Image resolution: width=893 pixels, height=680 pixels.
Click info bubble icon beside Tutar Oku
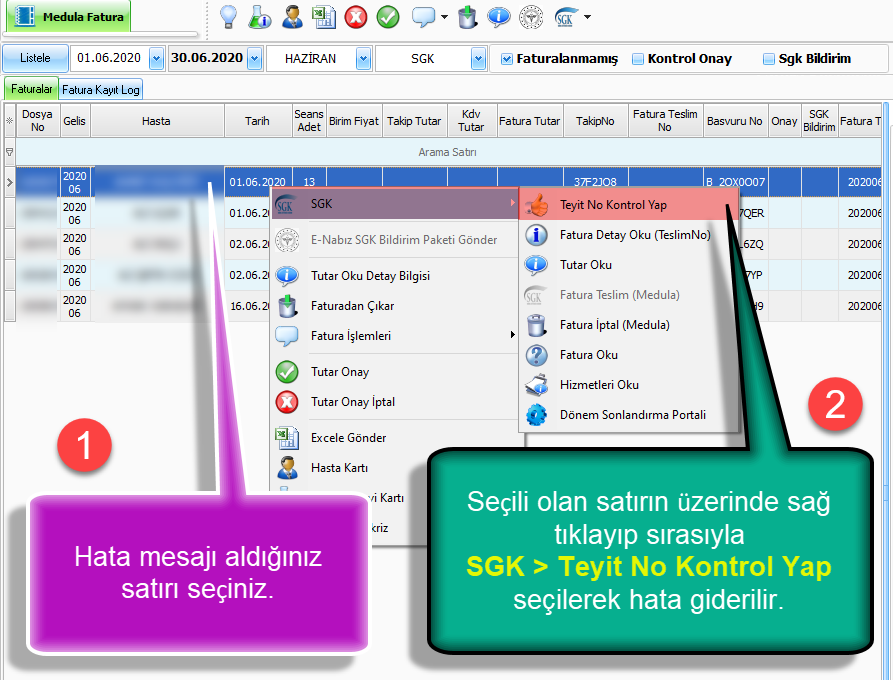point(536,265)
